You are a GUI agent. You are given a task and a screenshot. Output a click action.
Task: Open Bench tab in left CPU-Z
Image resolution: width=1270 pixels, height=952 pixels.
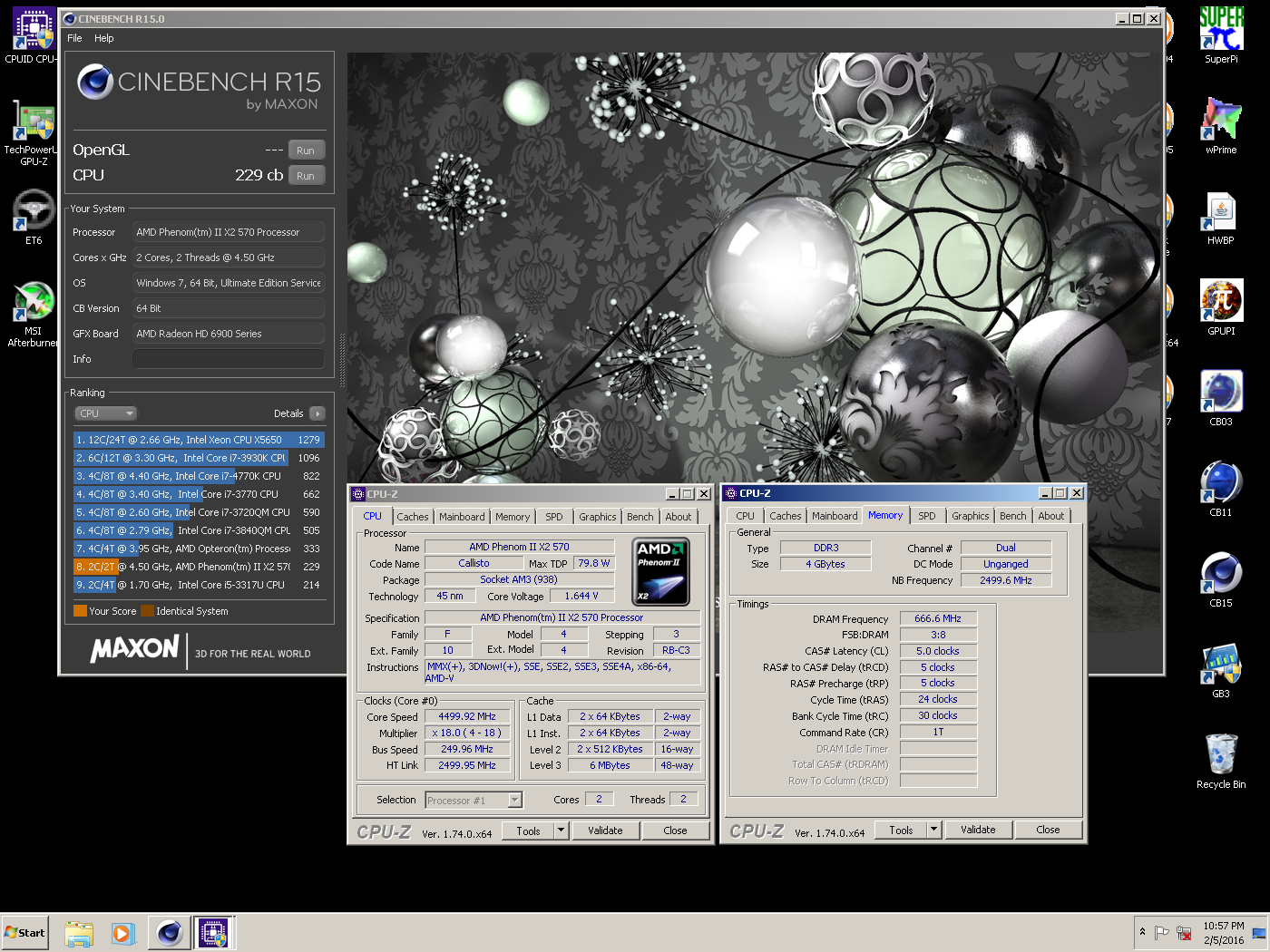[x=640, y=517]
